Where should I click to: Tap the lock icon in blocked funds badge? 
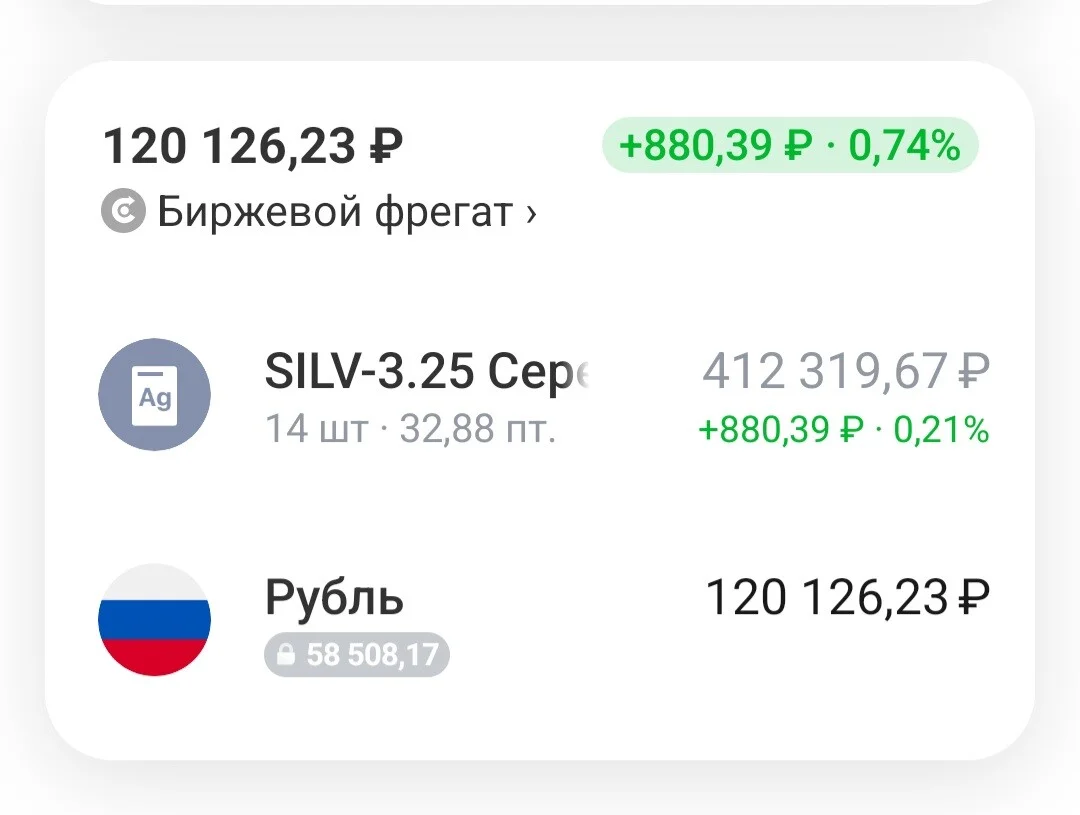(286, 654)
